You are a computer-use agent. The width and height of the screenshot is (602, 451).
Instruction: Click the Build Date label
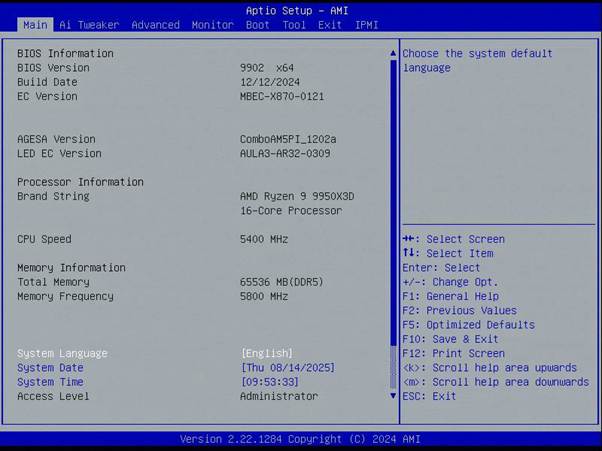[x=47, y=82]
